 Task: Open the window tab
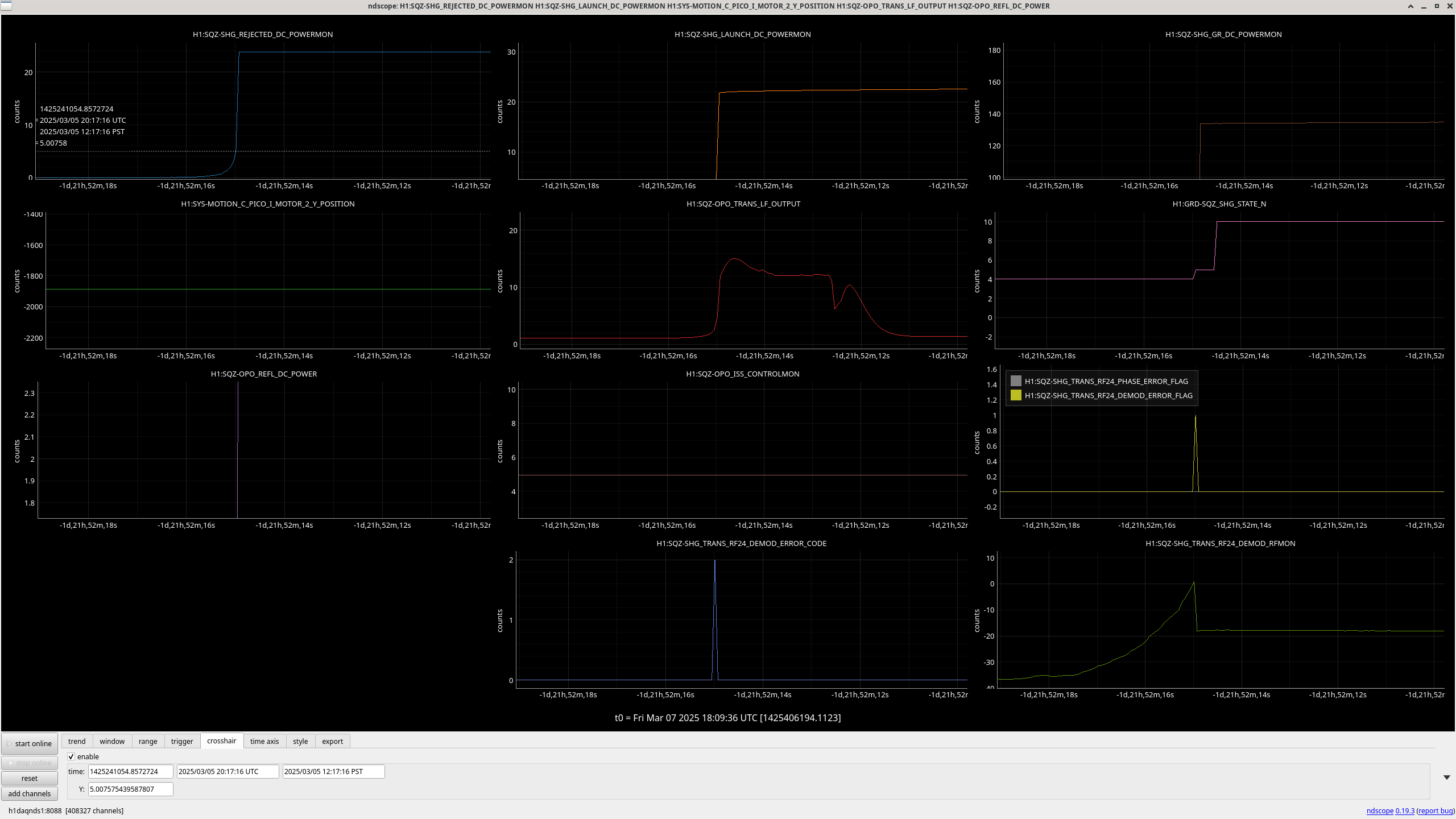point(112,741)
